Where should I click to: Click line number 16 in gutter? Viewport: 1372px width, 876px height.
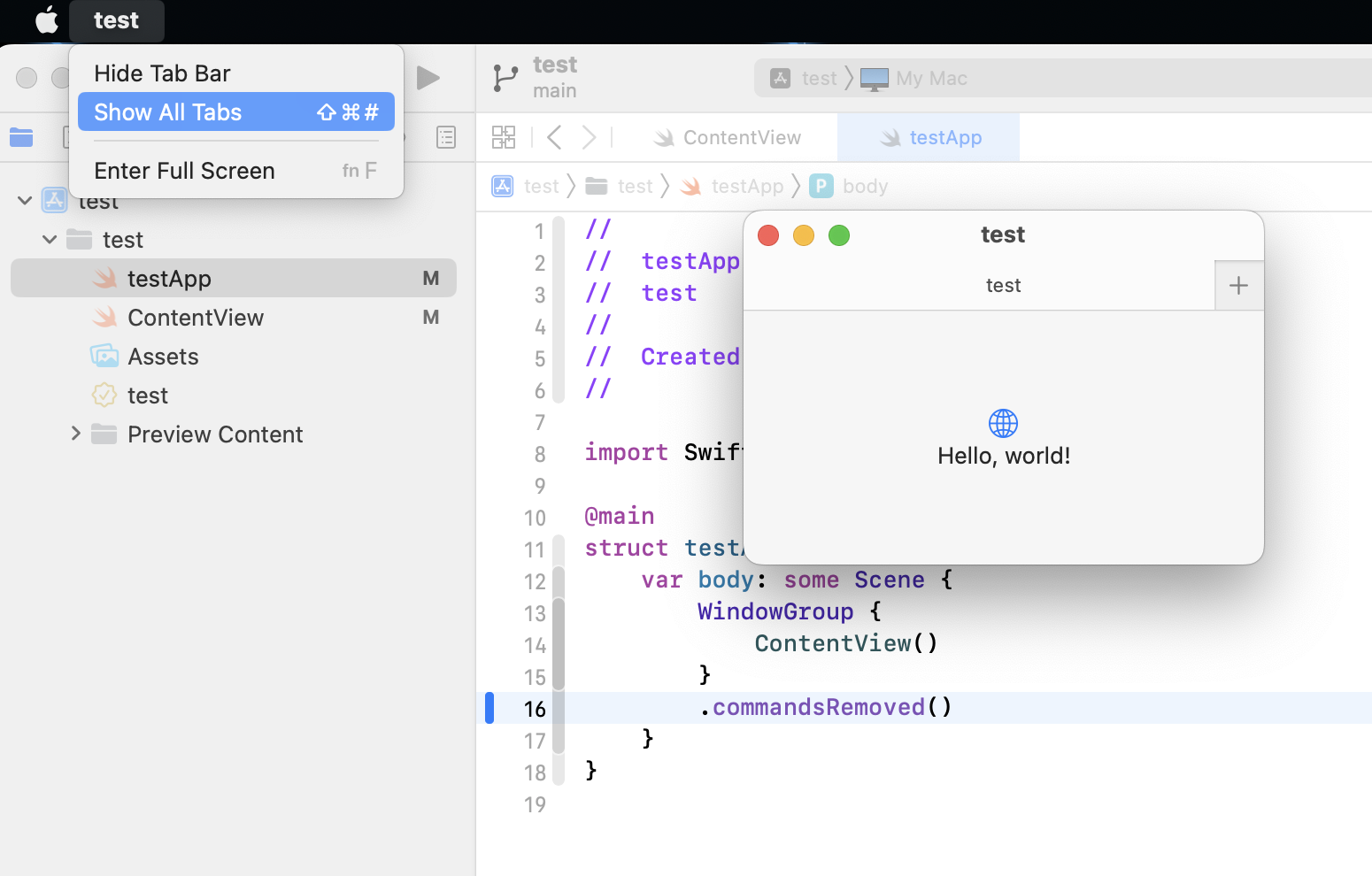tap(535, 709)
